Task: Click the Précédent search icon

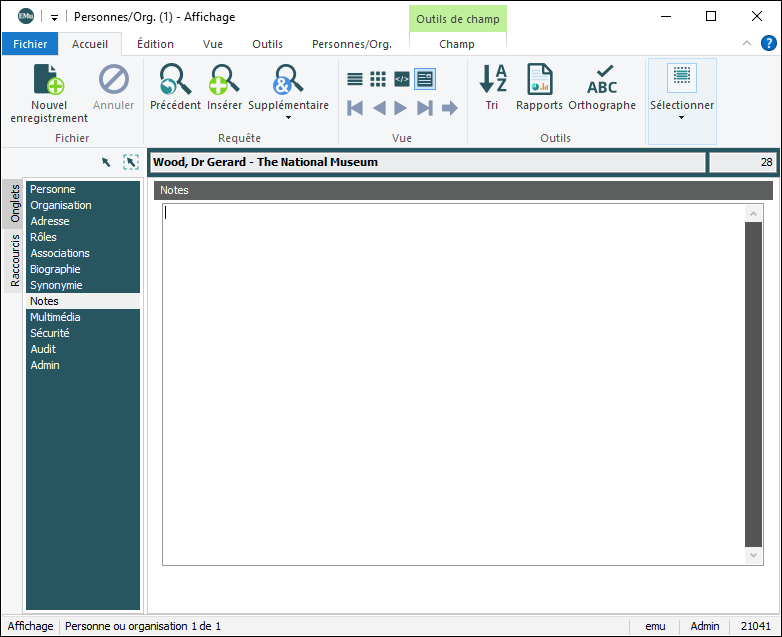Action: click(x=175, y=80)
